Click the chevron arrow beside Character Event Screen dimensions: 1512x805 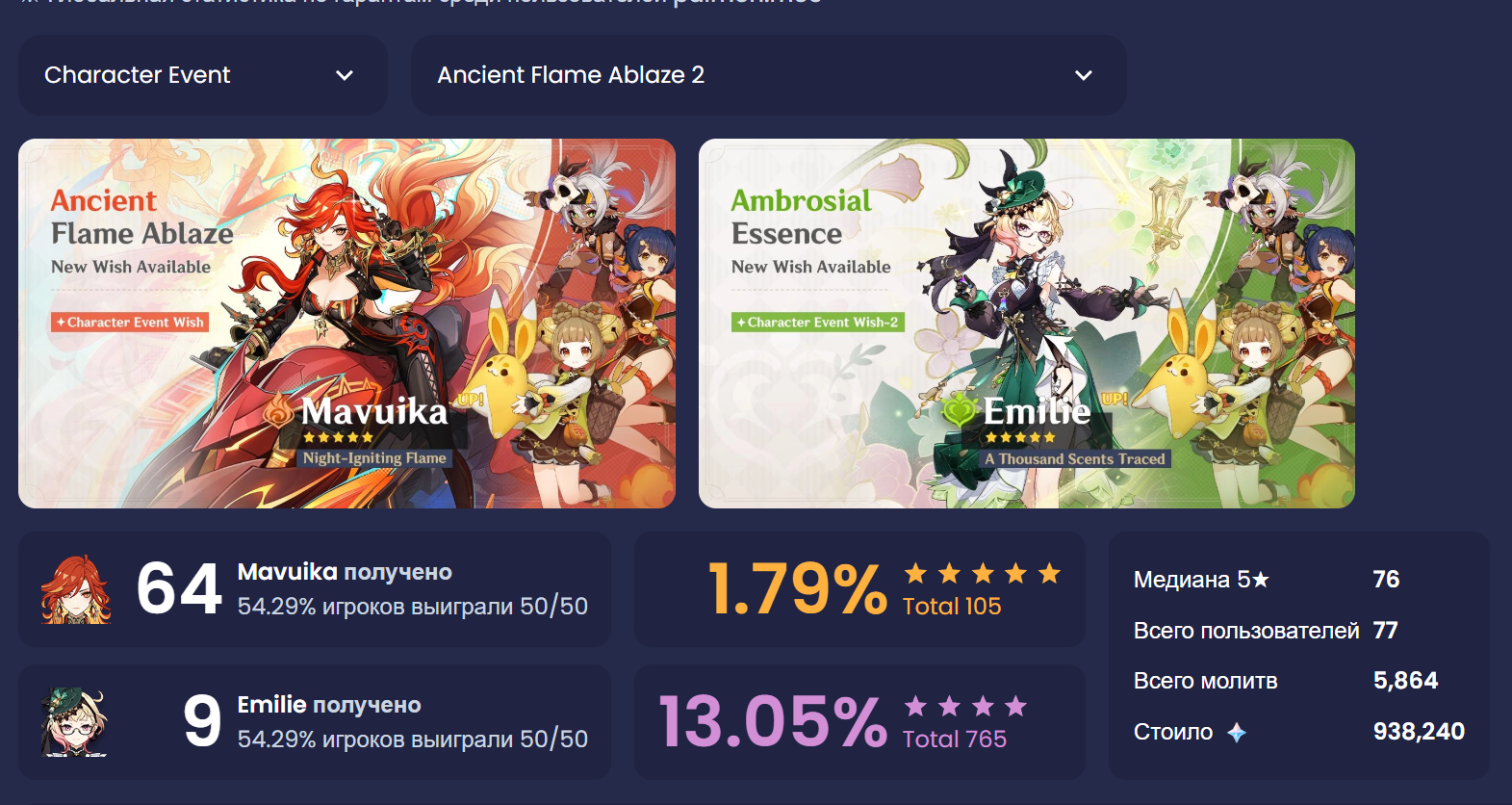point(345,75)
